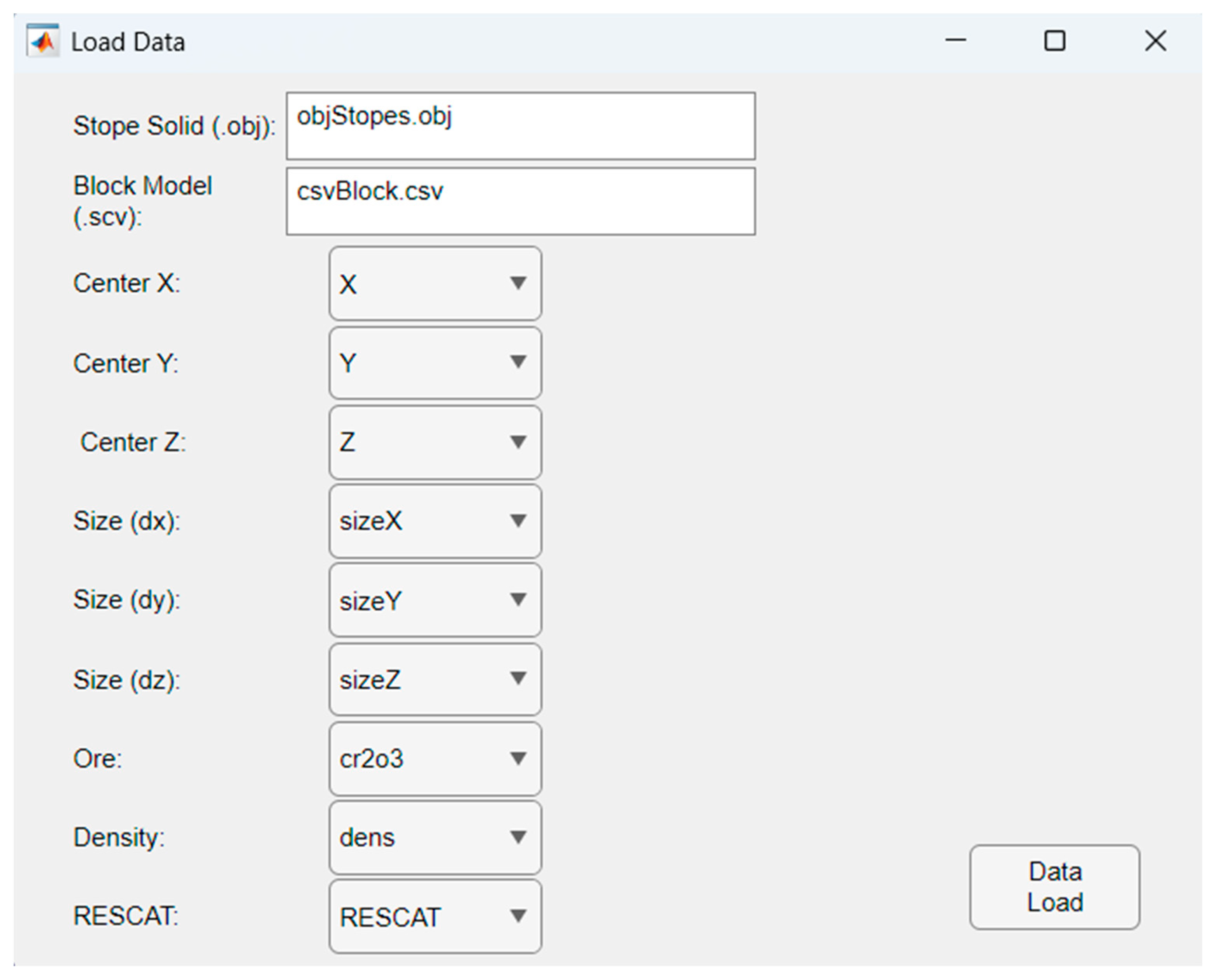Screen dimensions: 1214x980
Task: Open the Center Y dropdown
Action: [435, 363]
